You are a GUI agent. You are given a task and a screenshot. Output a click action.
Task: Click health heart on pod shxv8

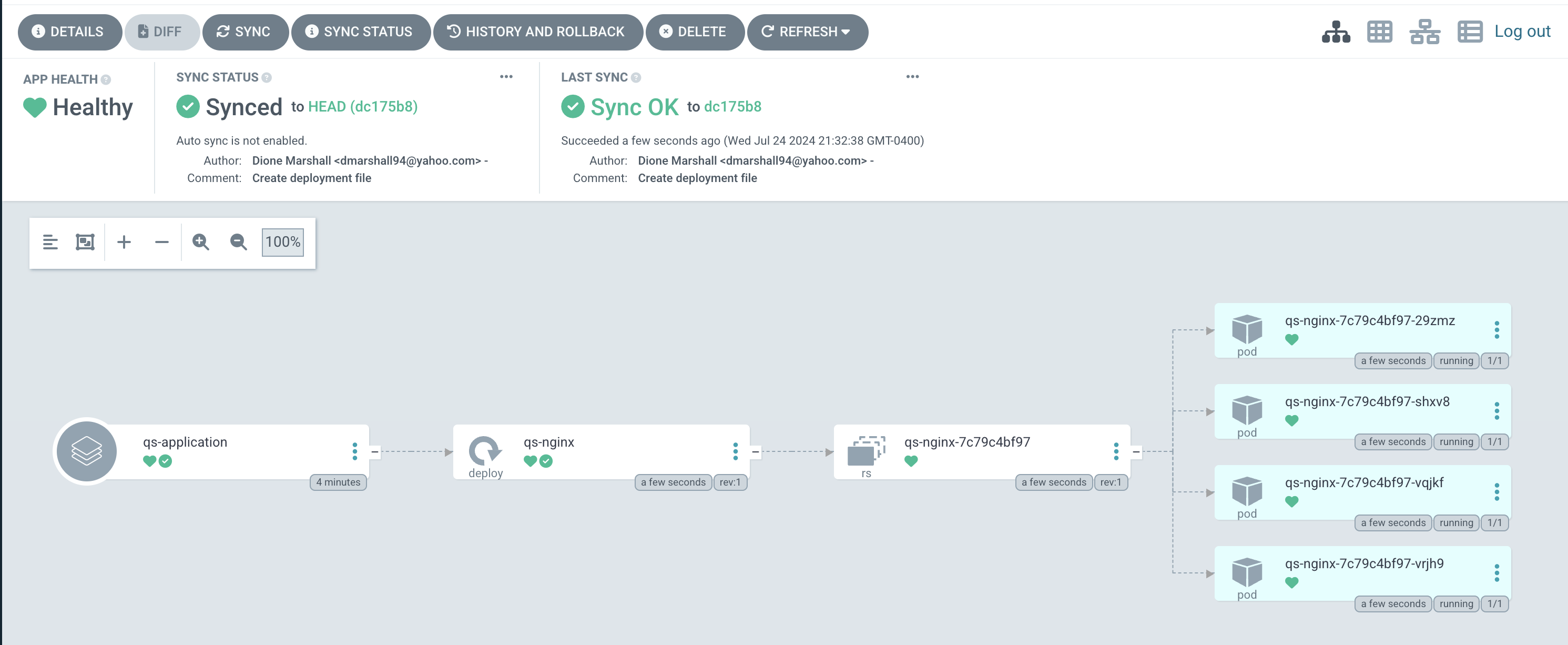1291,421
